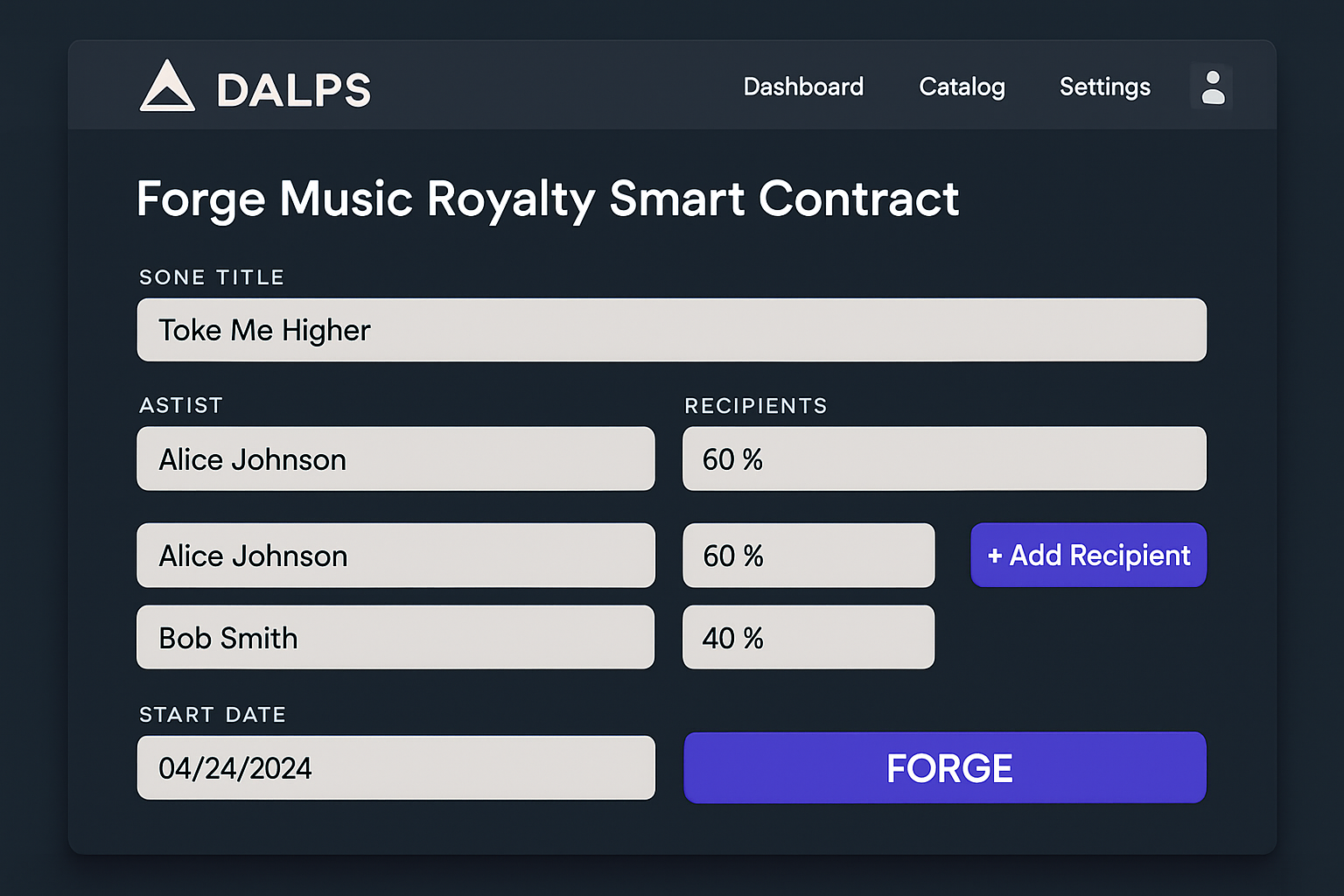Open the Catalog page

(961, 87)
